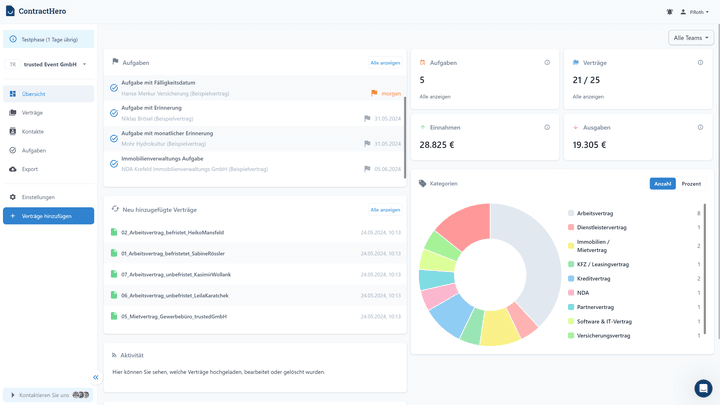Open the trusted Event GmbH organization dropdown
The width and height of the screenshot is (720, 405).
click(48, 64)
